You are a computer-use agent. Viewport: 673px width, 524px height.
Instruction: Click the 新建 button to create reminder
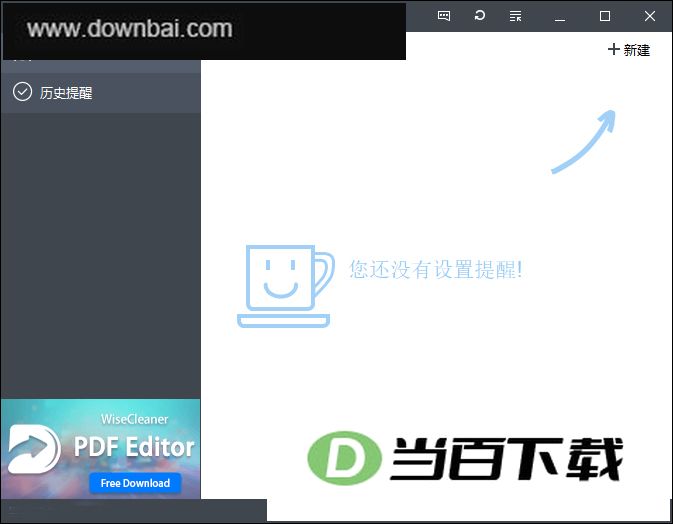[x=629, y=50]
